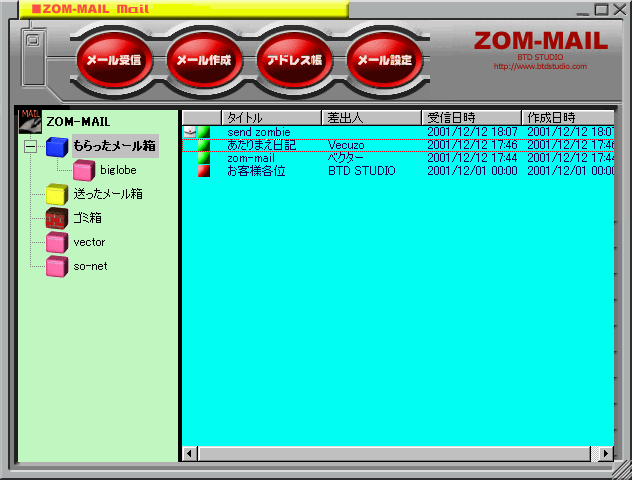Click green status icon of send zombie
632x480 pixels.
[x=204, y=132]
